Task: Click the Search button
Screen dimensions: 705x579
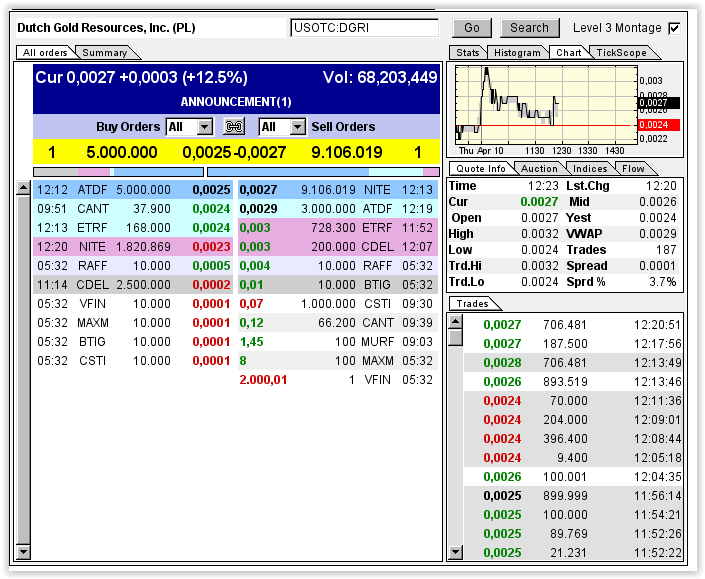Action: pos(529,28)
